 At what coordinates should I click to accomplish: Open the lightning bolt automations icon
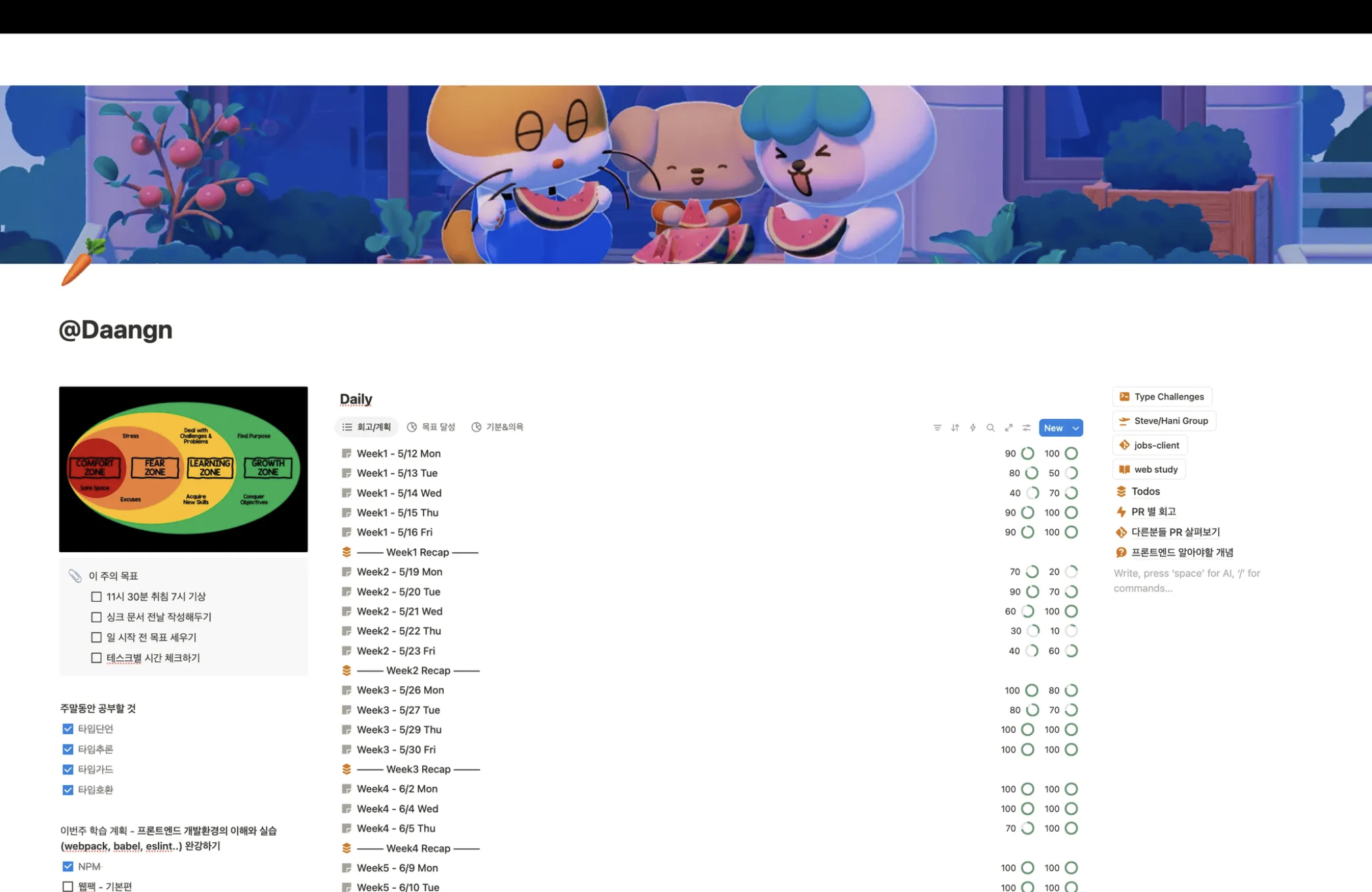973,428
